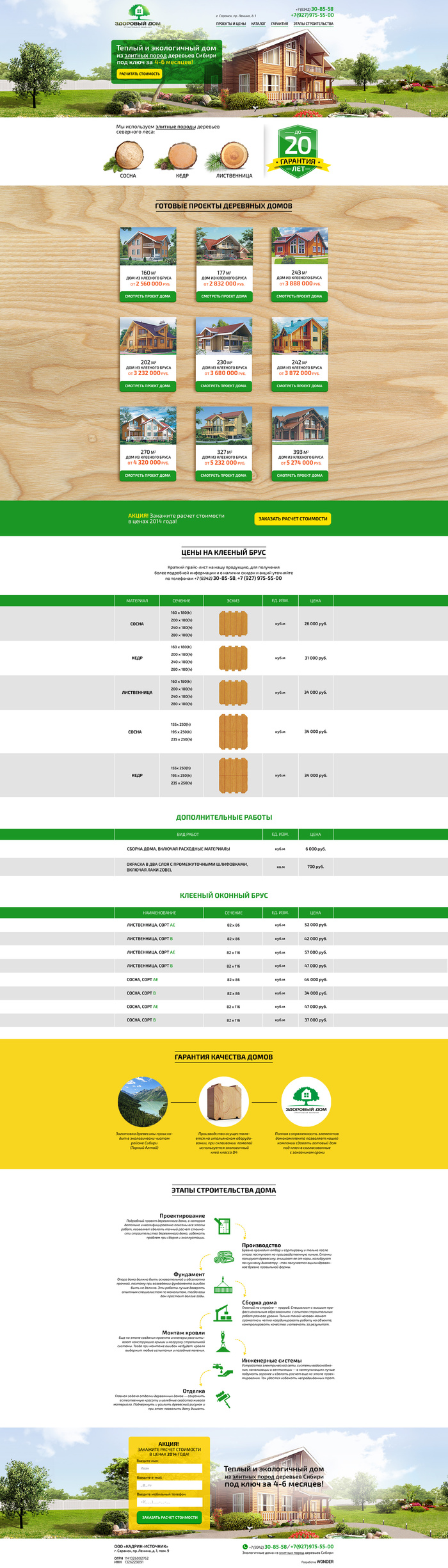Click the +7(927)975-55-00 phone in header
The image size is (448, 1568).
point(312,15)
